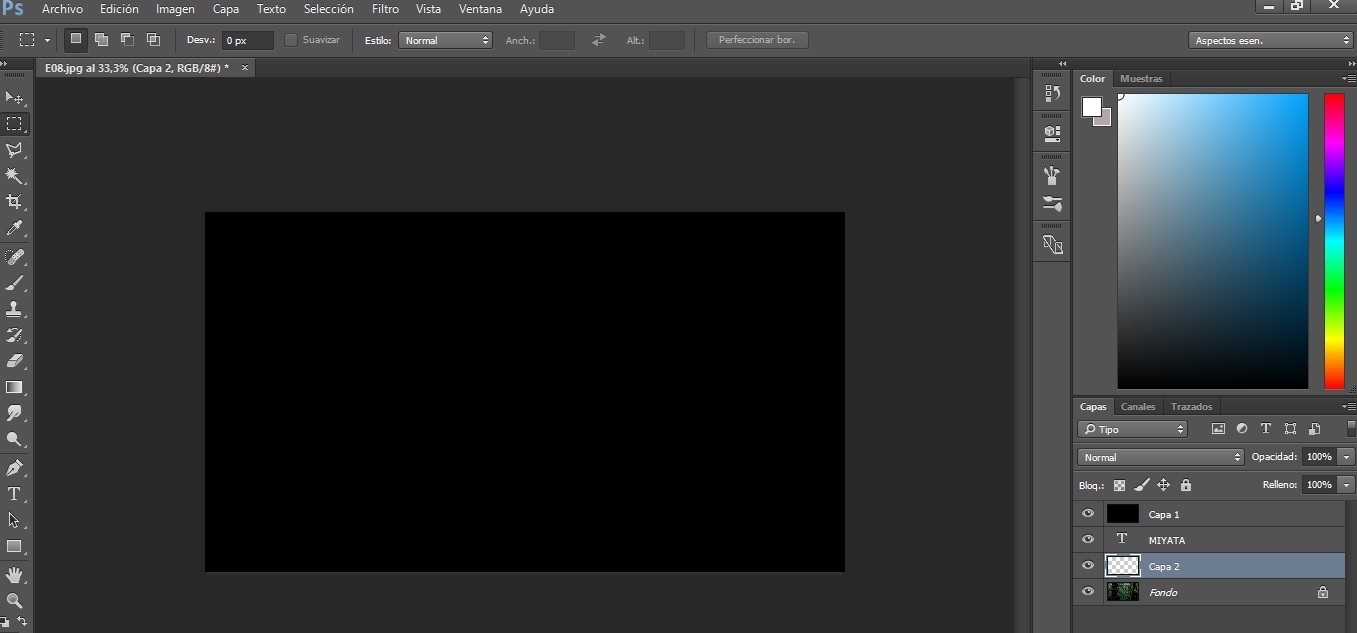Image resolution: width=1357 pixels, height=633 pixels.
Task: Hide the Capa 1 layer
Action: [x=1088, y=514]
